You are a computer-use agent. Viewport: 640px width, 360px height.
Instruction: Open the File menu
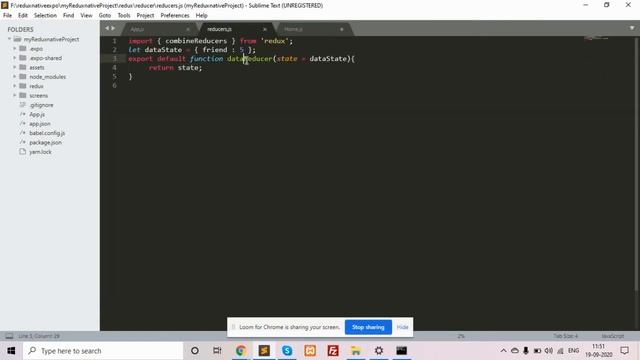(7, 16)
